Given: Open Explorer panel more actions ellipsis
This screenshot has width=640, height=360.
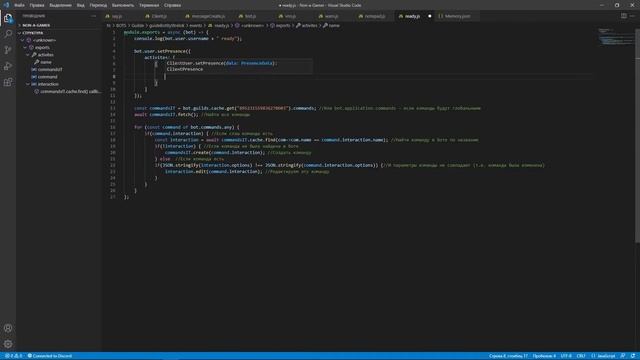Looking at the screenshot, I should tap(93, 16).
